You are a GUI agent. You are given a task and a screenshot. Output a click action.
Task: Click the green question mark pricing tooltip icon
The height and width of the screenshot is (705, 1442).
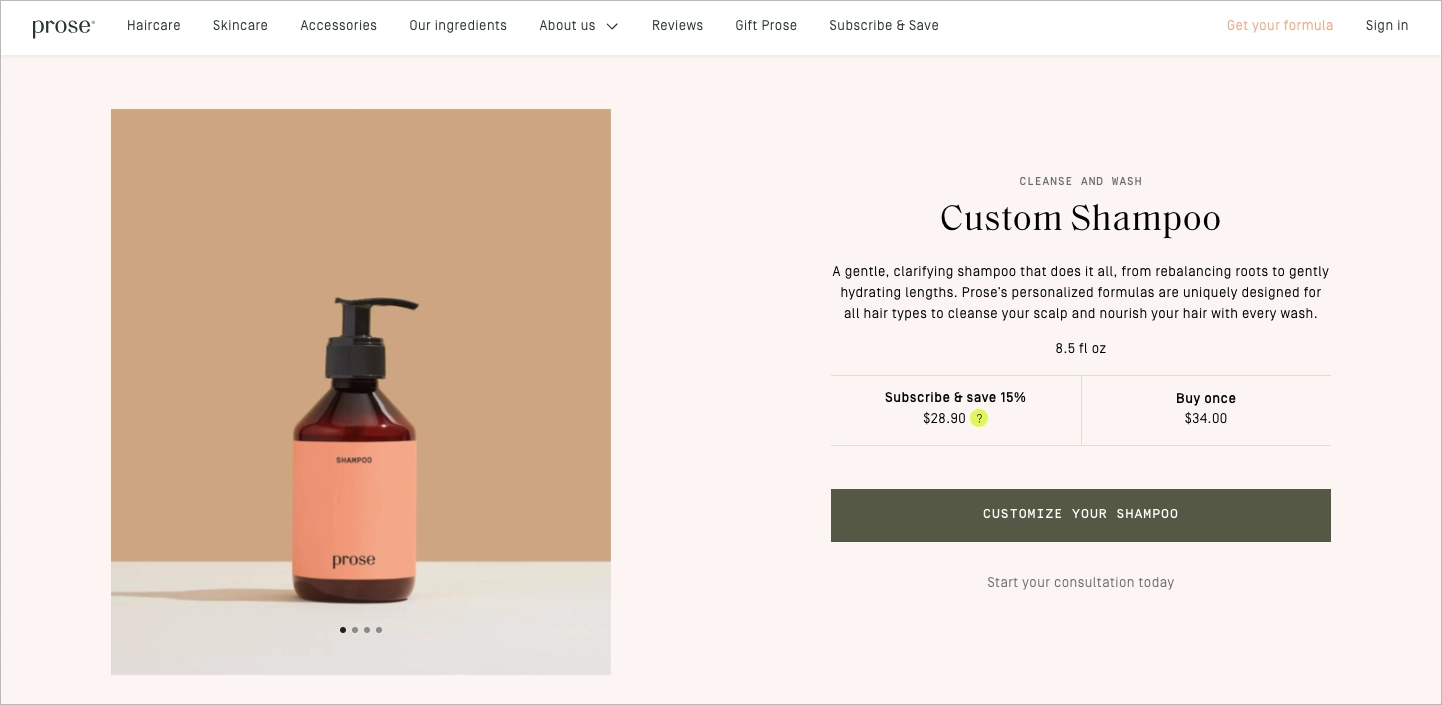pos(978,418)
